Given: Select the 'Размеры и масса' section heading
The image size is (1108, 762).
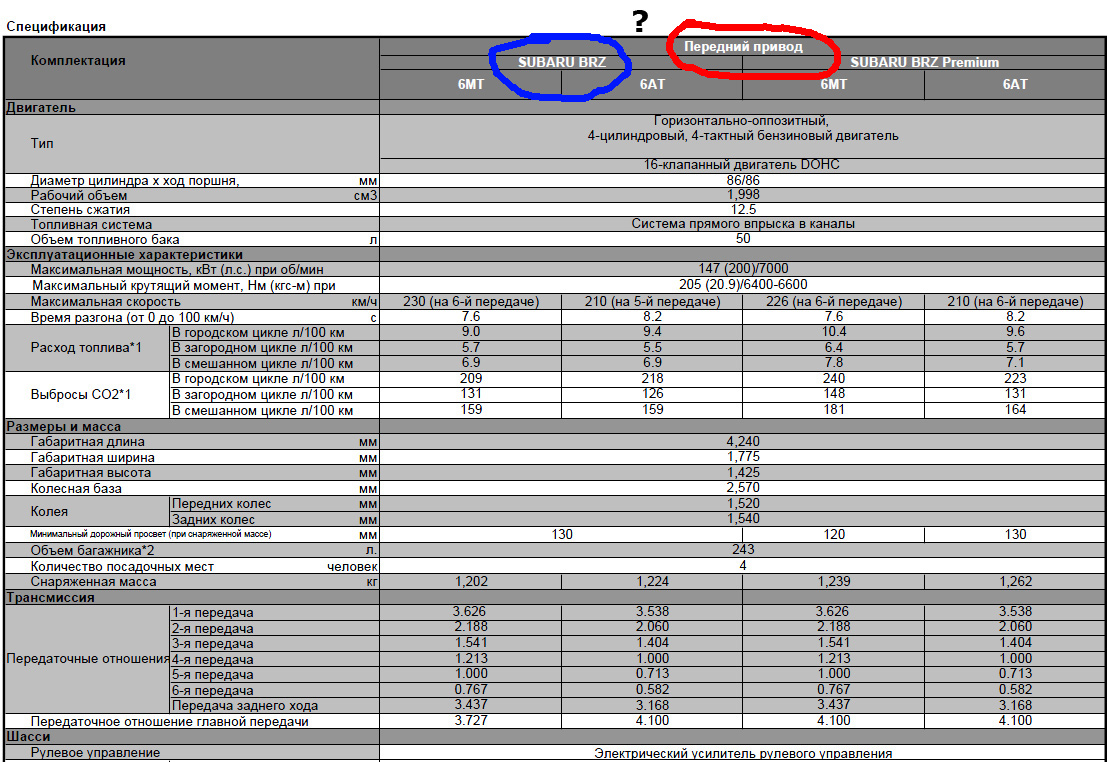Looking at the screenshot, I should tap(64, 427).
